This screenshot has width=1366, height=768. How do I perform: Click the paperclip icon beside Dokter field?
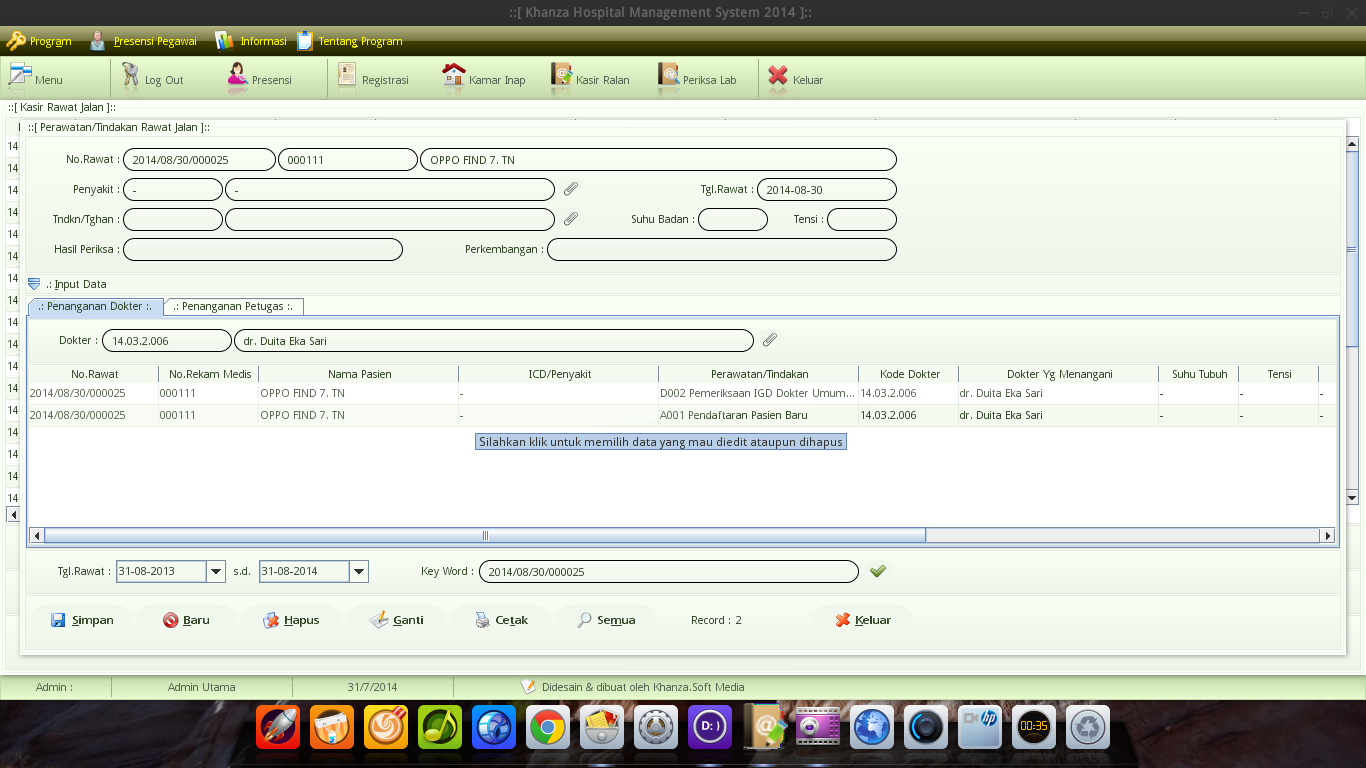pyautogui.click(x=769, y=340)
